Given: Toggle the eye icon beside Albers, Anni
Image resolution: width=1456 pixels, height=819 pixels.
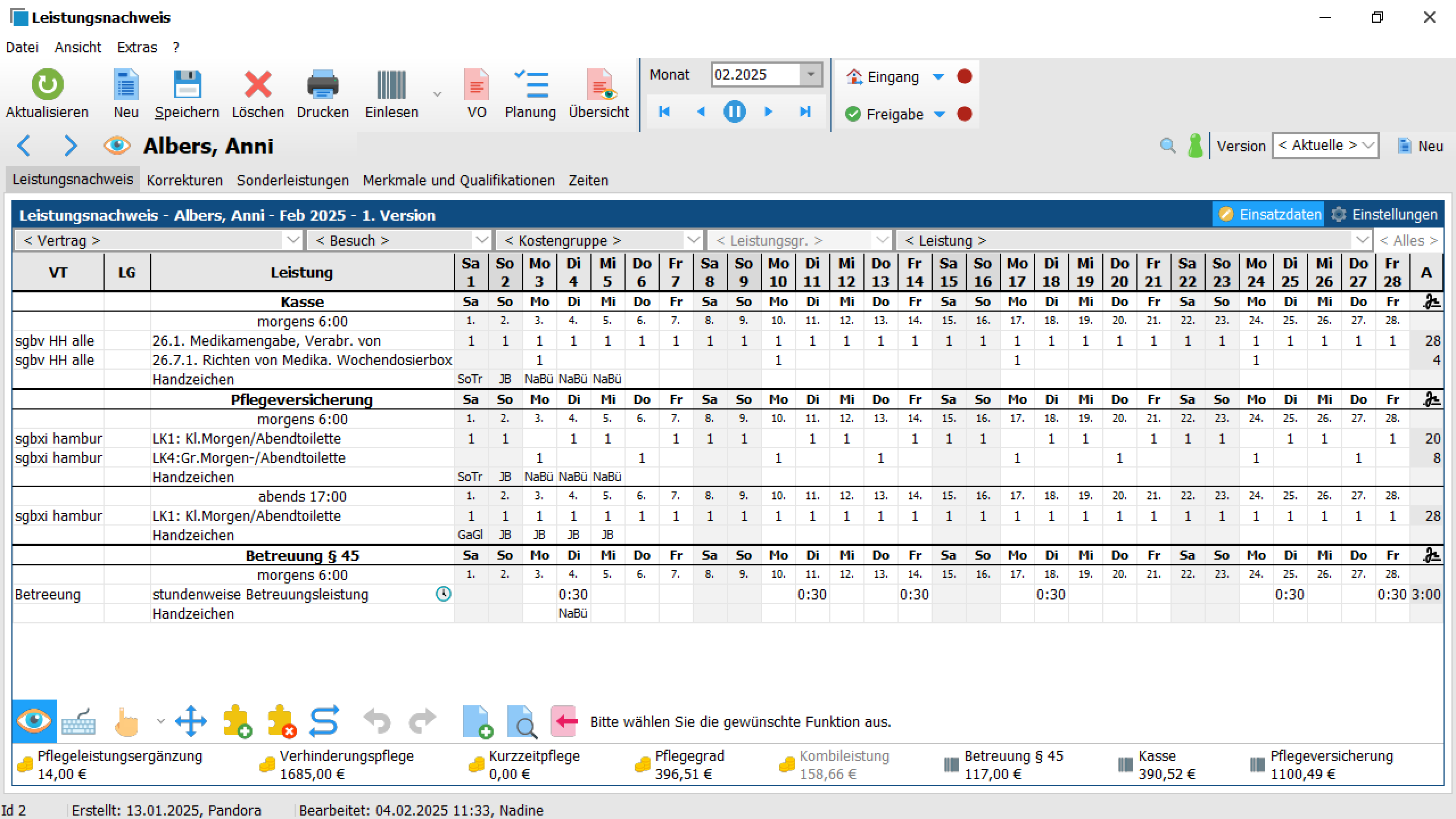Looking at the screenshot, I should (117, 146).
